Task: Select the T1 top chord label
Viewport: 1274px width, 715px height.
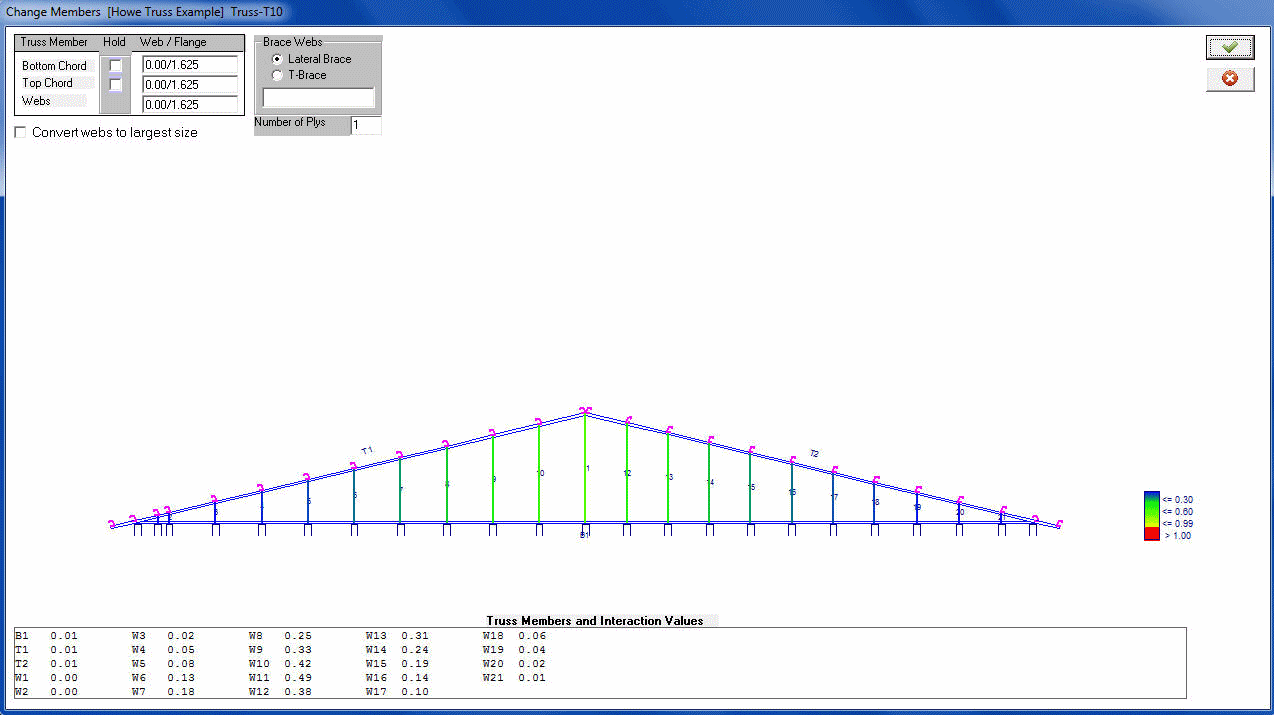Action: 367,450
